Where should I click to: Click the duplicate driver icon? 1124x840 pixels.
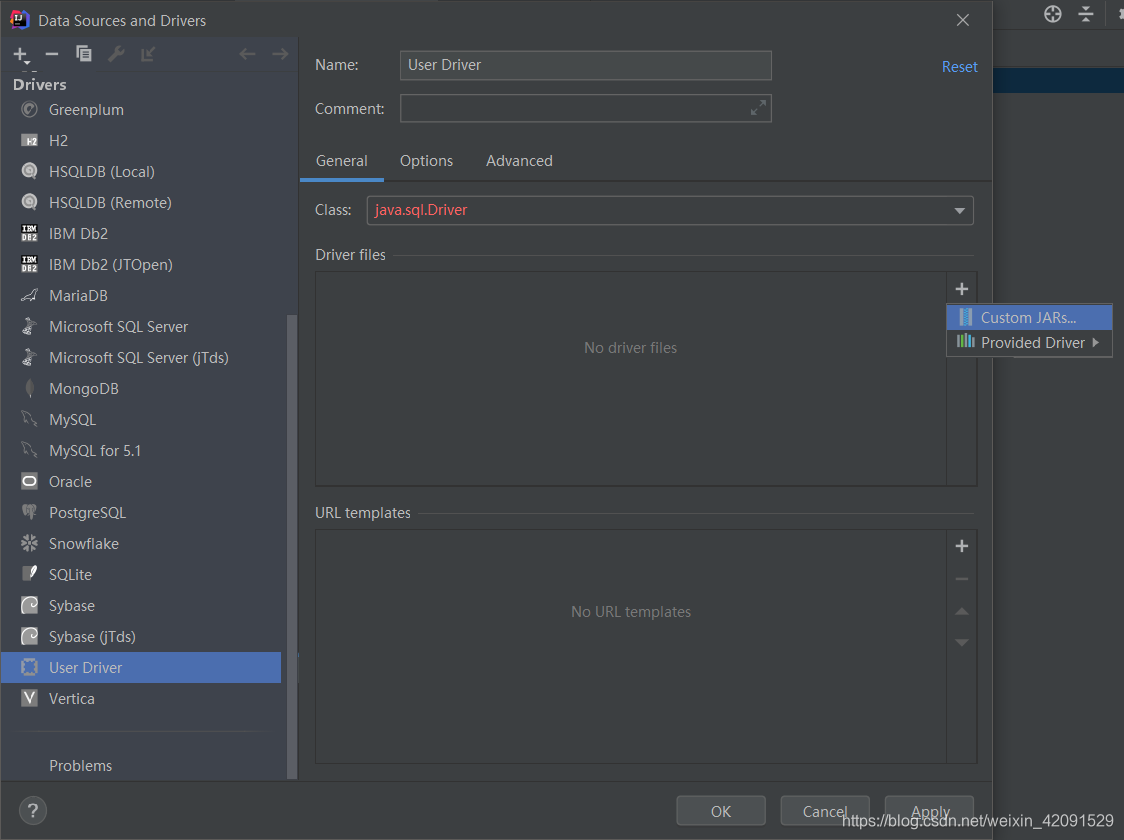pos(84,54)
